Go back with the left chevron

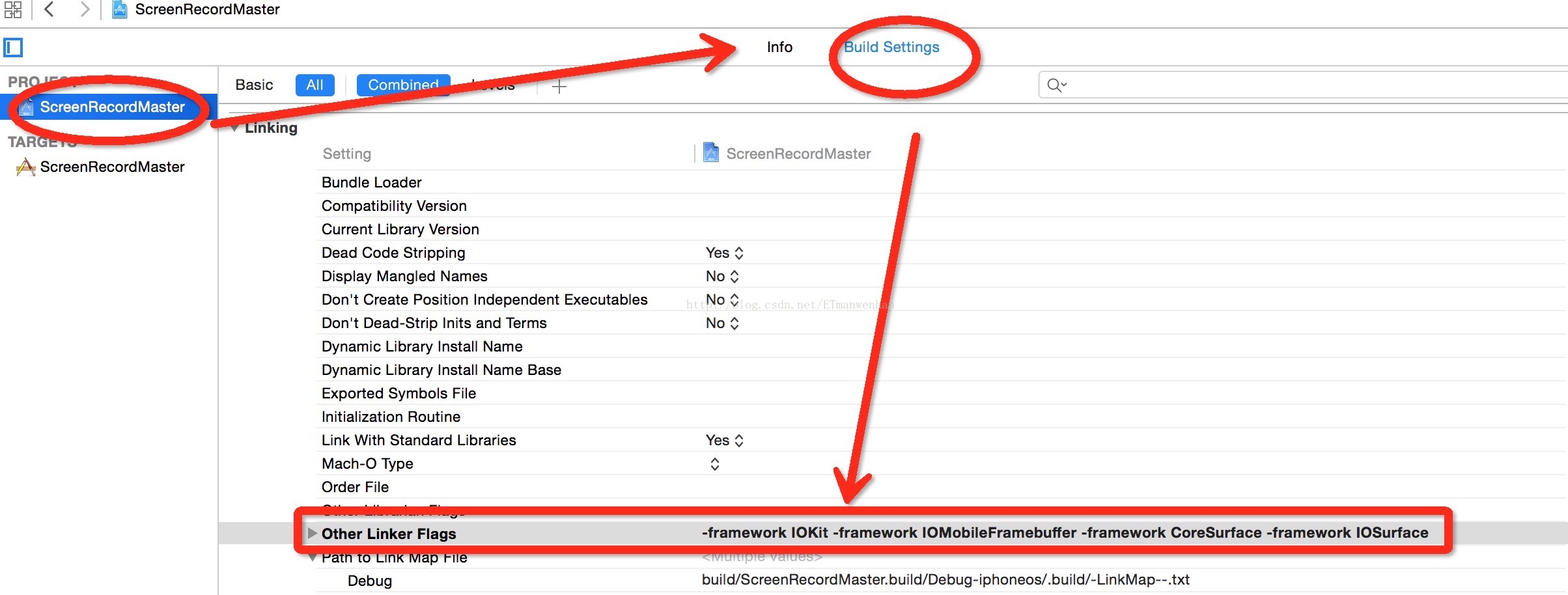(49, 9)
